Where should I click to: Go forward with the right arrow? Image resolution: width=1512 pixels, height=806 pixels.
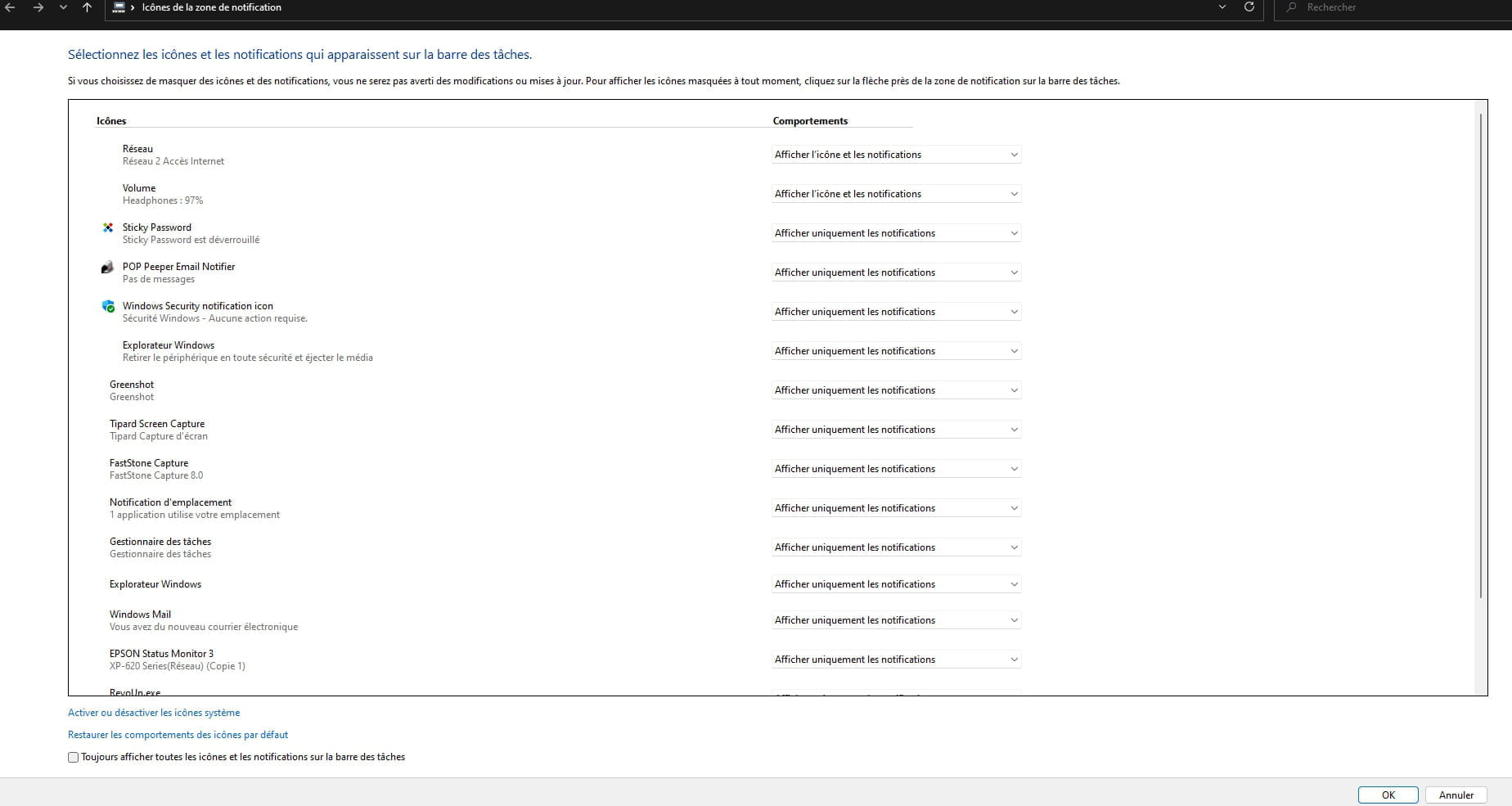38,7
